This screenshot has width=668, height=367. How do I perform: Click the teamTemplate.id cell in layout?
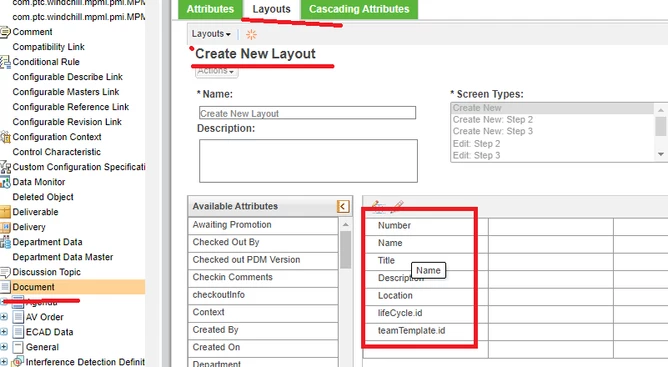click(x=426, y=331)
